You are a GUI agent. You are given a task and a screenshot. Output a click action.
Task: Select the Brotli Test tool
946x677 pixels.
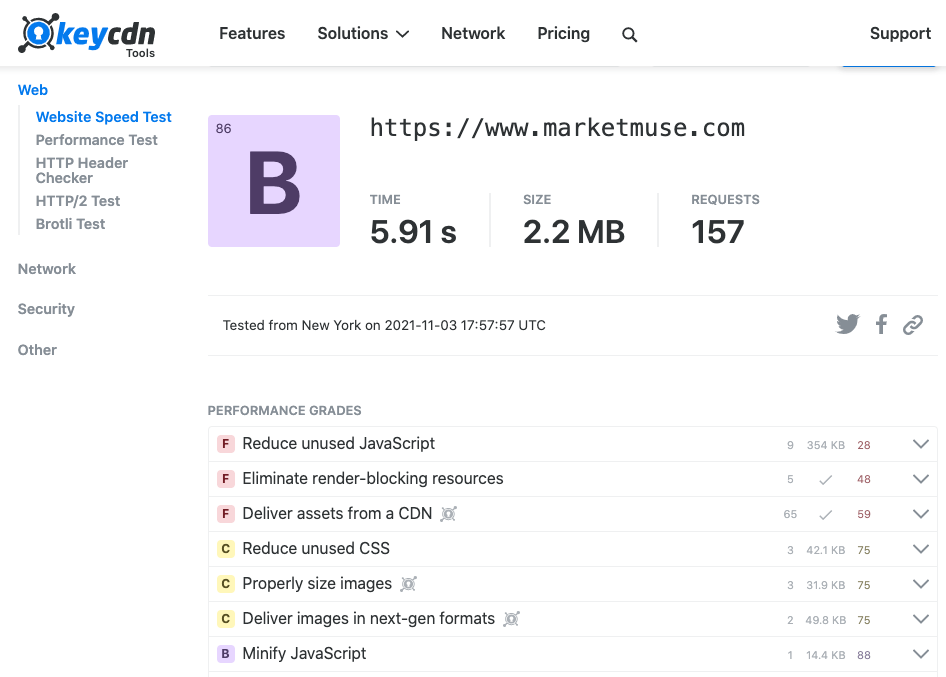tap(70, 224)
